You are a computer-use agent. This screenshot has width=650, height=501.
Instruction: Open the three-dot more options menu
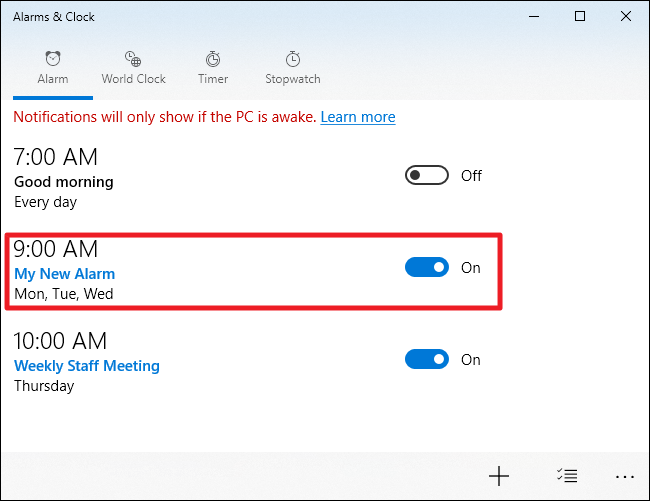pyautogui.click(x=625, y=476)
